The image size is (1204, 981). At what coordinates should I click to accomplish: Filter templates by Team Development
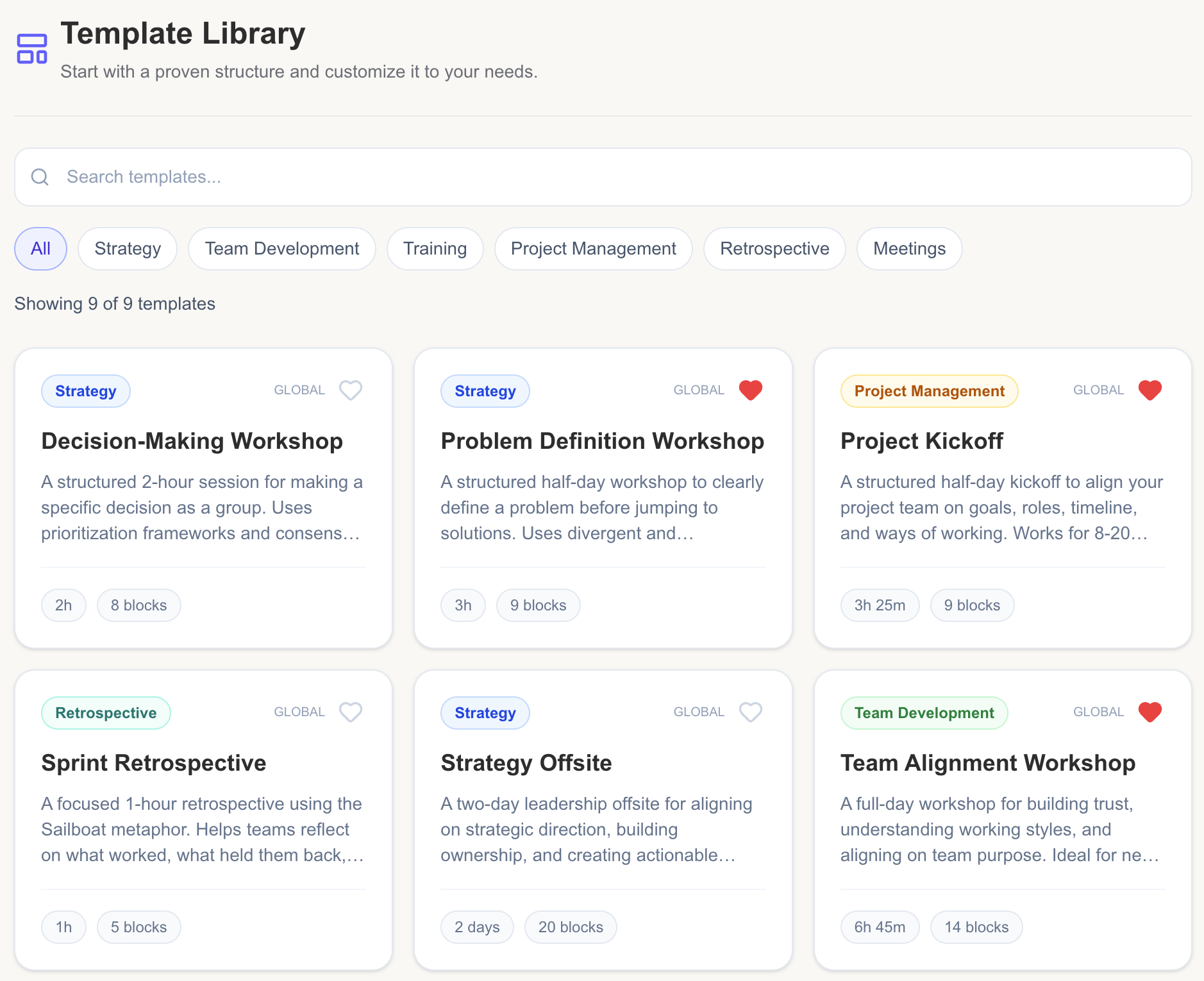click(281, 249)
